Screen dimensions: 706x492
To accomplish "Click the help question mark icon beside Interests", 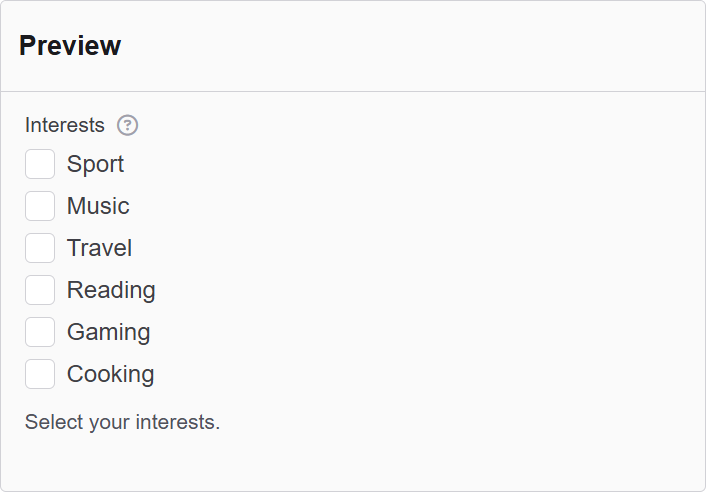I will (127, 125).
